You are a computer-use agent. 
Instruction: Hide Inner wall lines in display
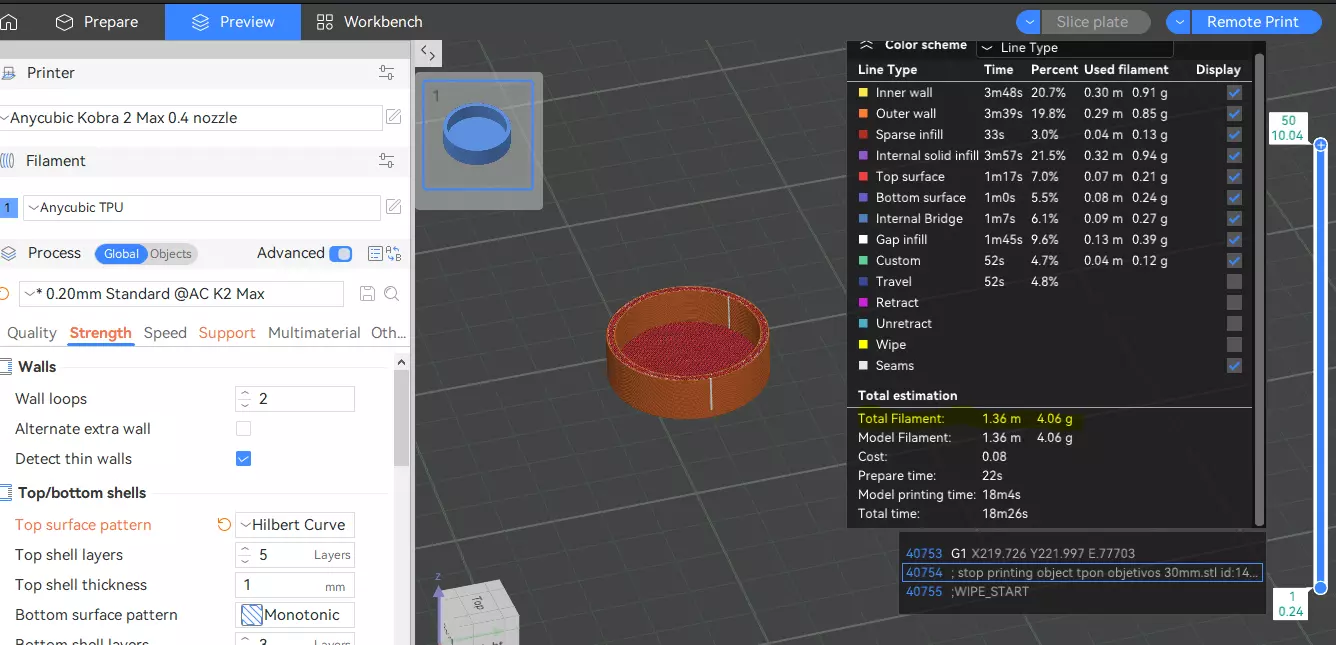click(x=1234, y=92)
